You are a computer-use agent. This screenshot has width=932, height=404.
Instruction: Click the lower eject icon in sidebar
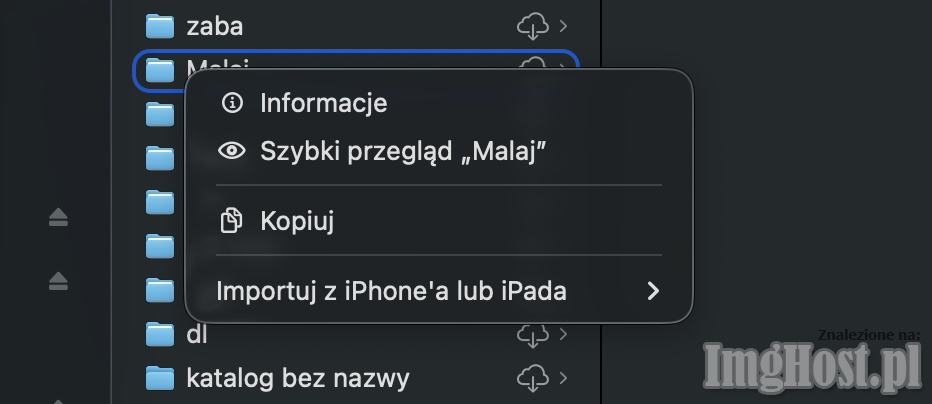[58, 281]
